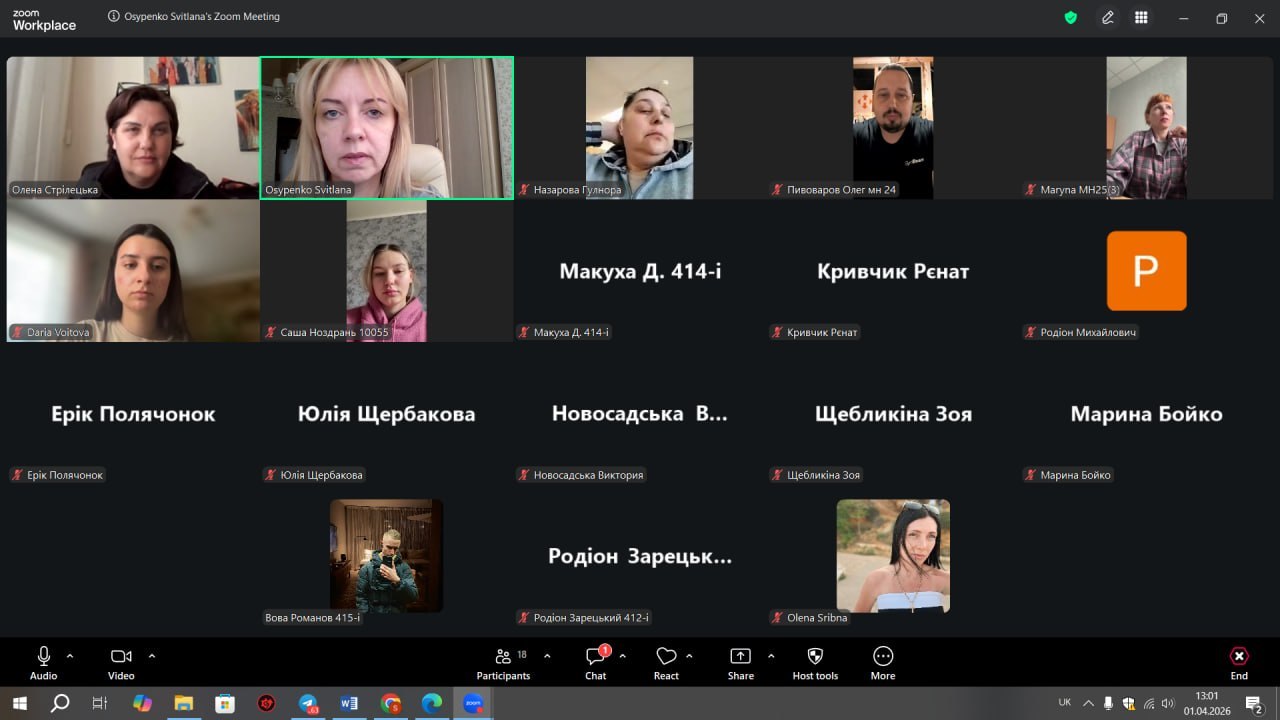This screenshot has height=720, width=1280.
Task: Open Microsoft Word from the taskbar
Action: 349,703
